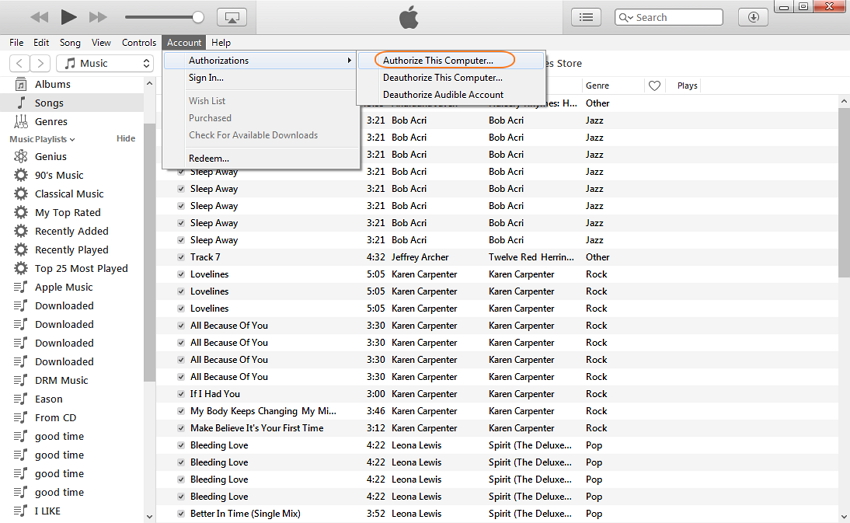Open the I LIKE playlist
Viewport: 850px width, 523px height.
tap(47, 511)
